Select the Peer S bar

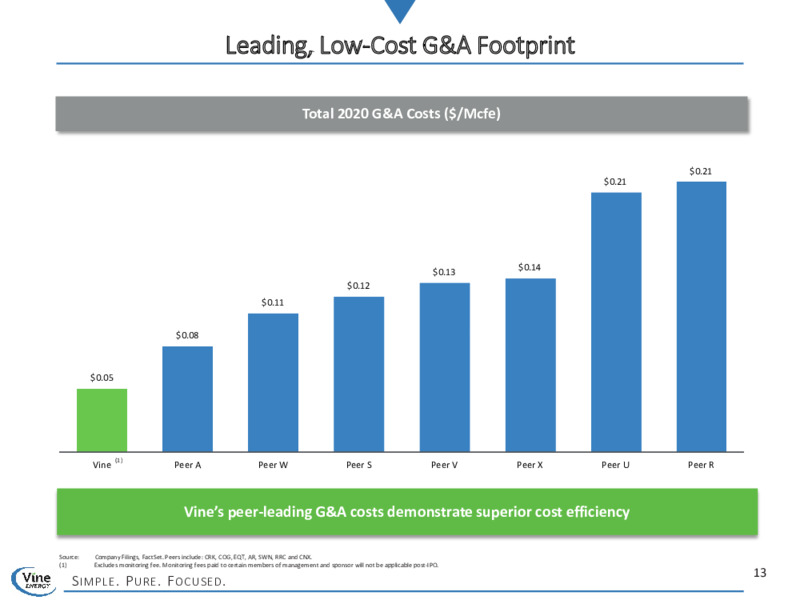(x=359, y=374)
